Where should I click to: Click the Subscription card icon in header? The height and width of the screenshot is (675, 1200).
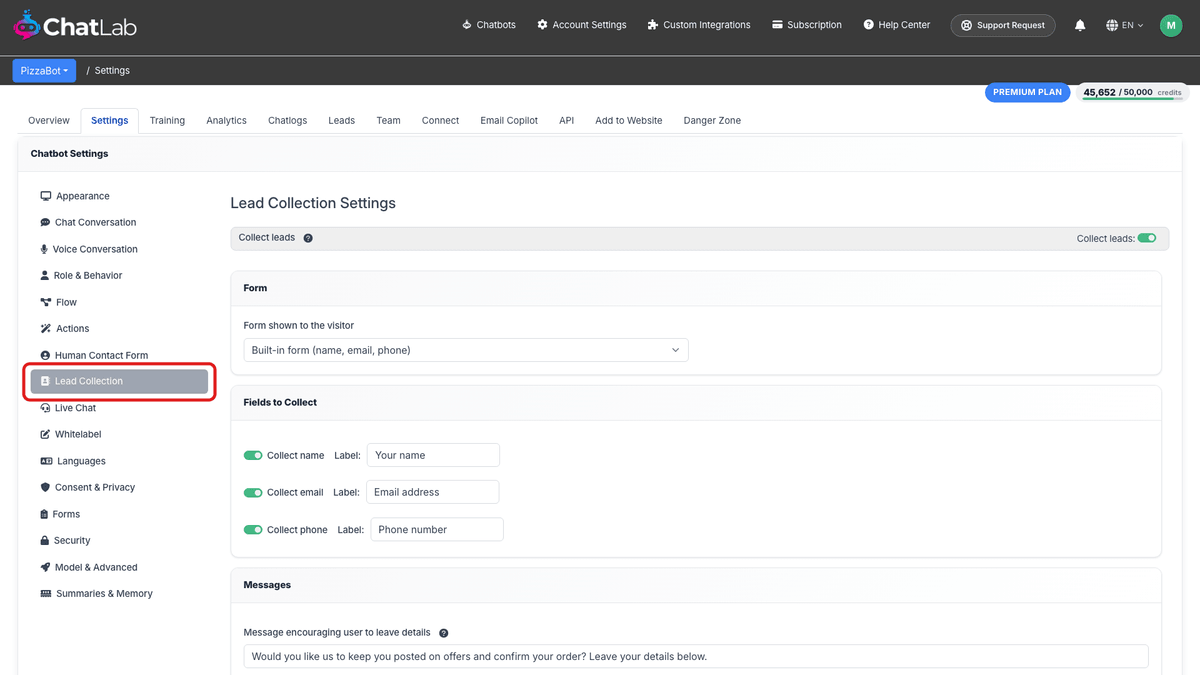pos(777,25)
